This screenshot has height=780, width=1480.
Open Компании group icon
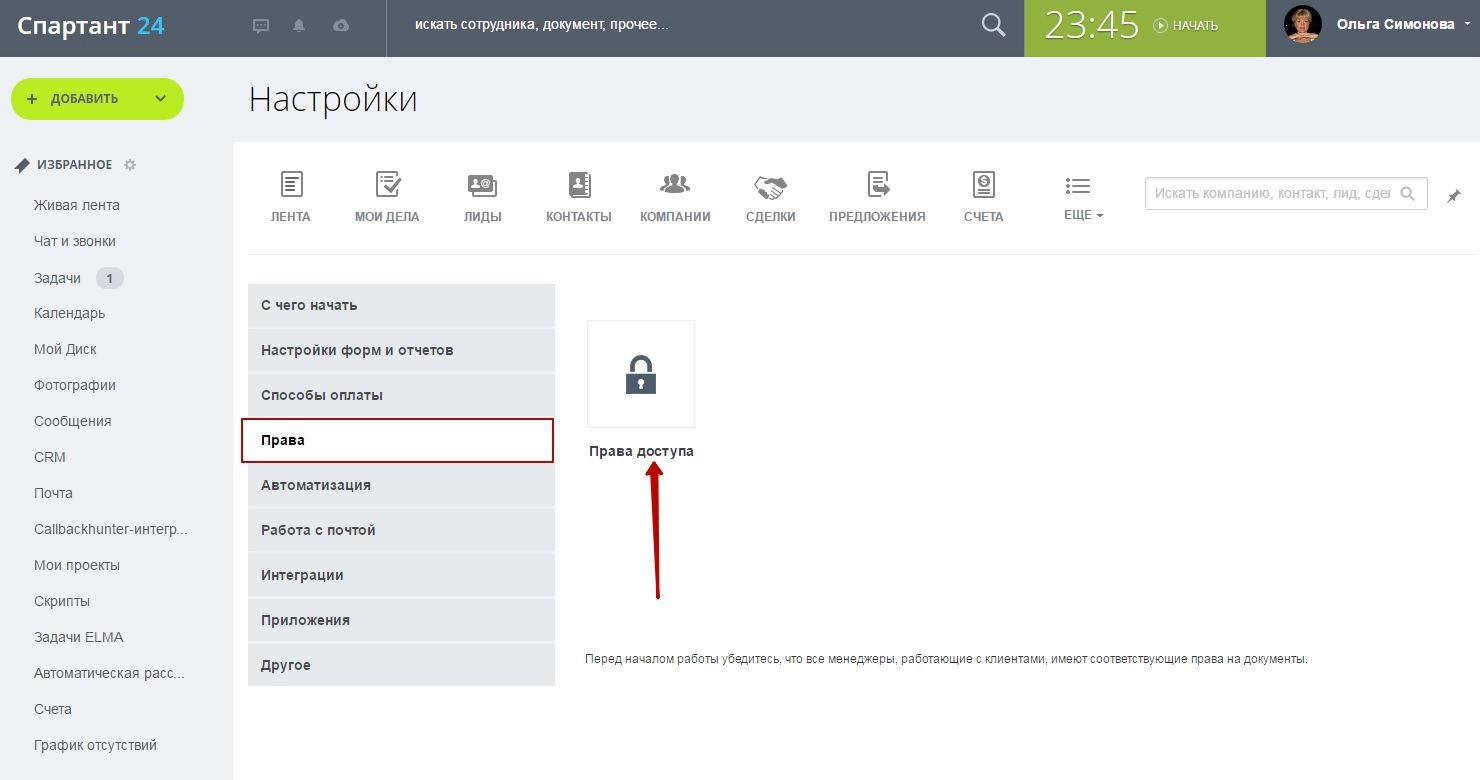point(675,185)
